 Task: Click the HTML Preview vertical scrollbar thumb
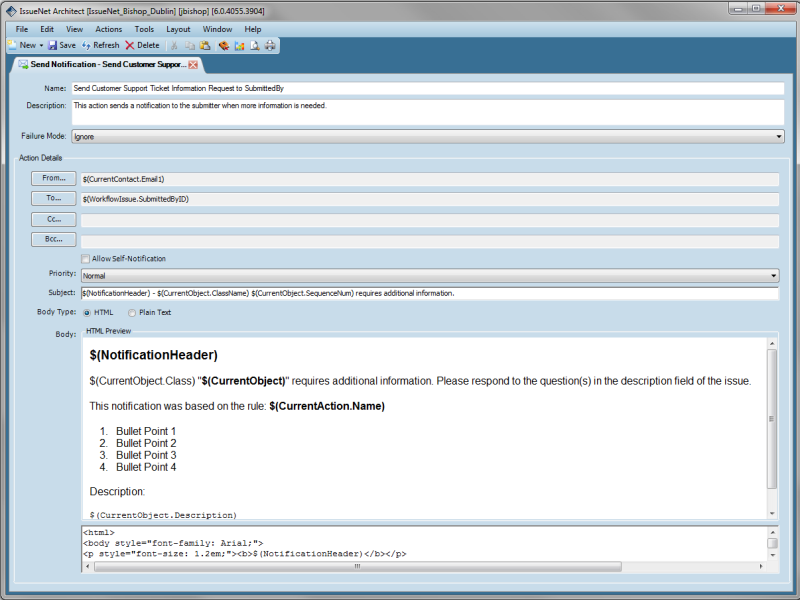click(772, 419)
